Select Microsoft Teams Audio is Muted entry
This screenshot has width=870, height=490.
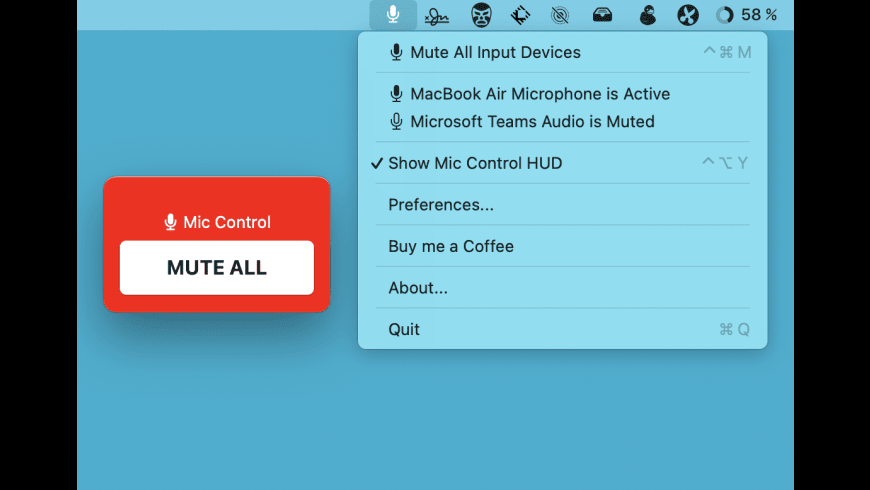click(563, 122)
